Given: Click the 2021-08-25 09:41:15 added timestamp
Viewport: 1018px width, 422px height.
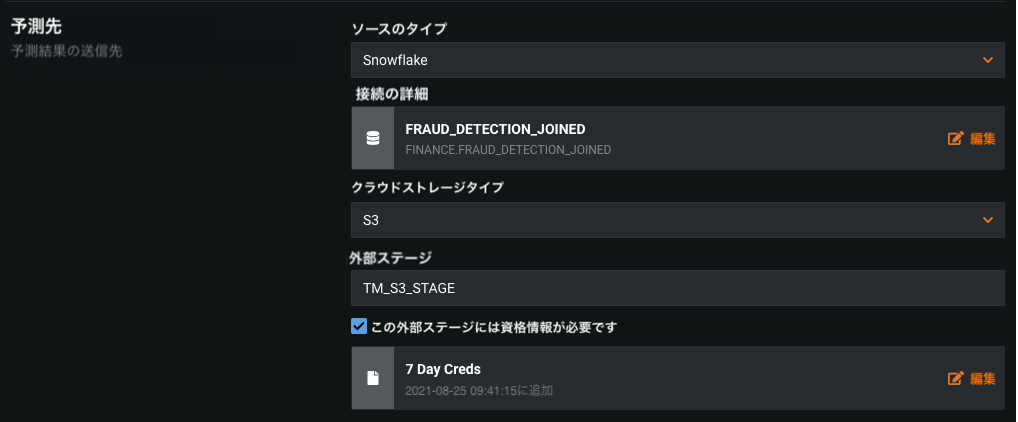Looking at the screenshot, I should coord(479,390).
